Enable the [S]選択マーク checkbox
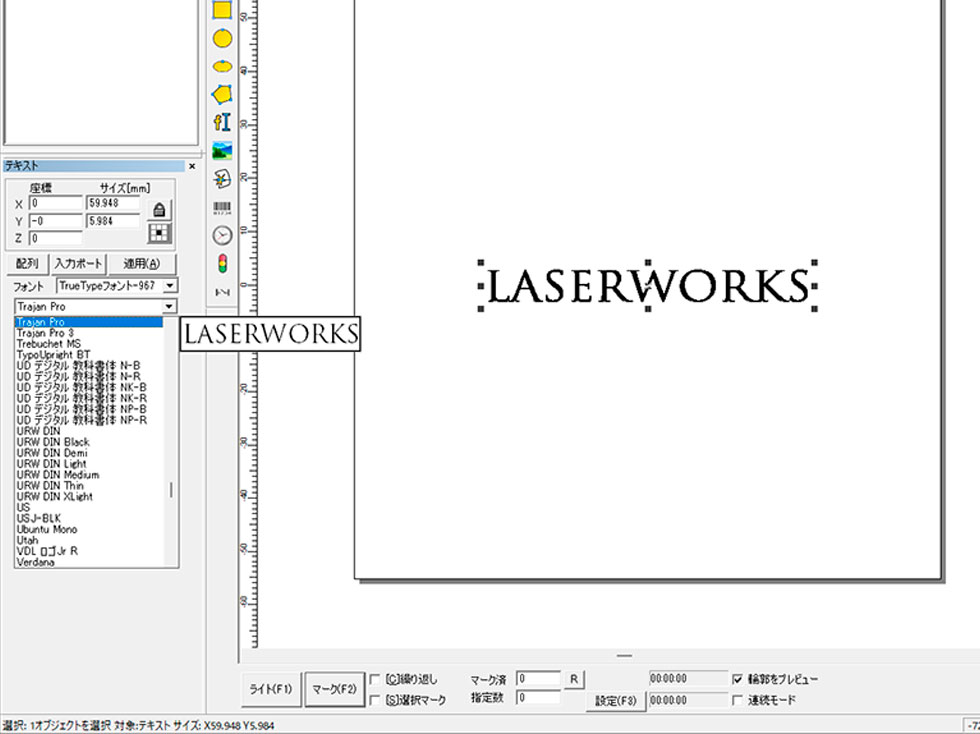The height and width of the screenshot is (734, 980). [375, 700]
